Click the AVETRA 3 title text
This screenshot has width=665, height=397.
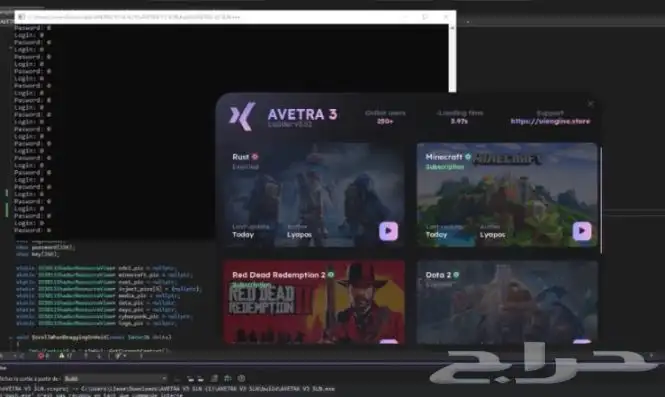point(302,115)
